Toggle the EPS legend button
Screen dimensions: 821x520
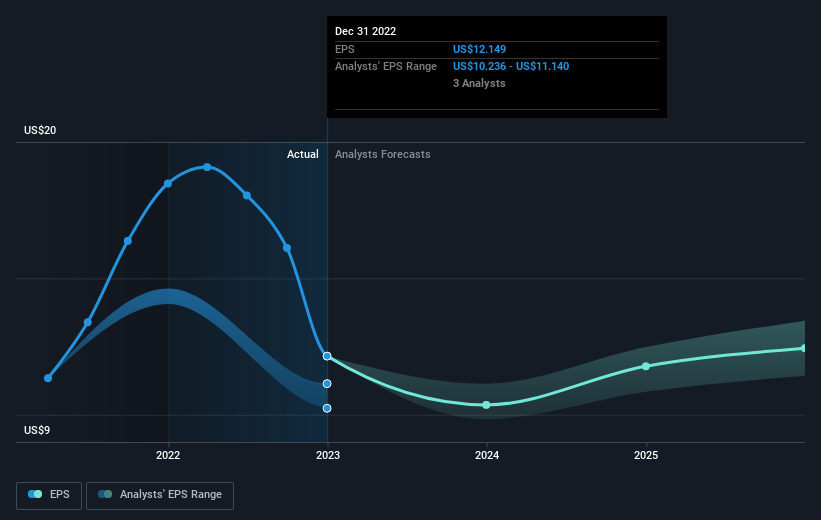click(x=49, y=495)
